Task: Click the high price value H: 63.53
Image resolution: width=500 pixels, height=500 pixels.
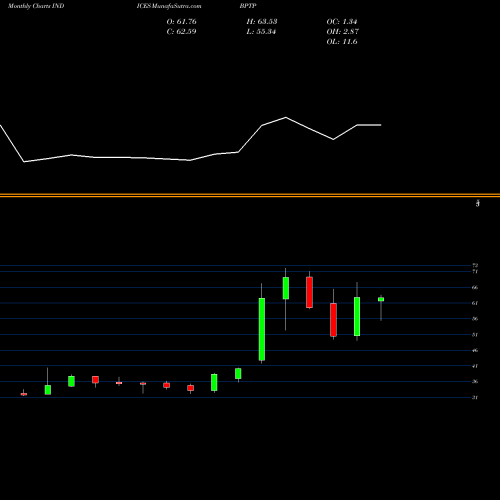Action: pyautogui.click(x=262, y=21)
